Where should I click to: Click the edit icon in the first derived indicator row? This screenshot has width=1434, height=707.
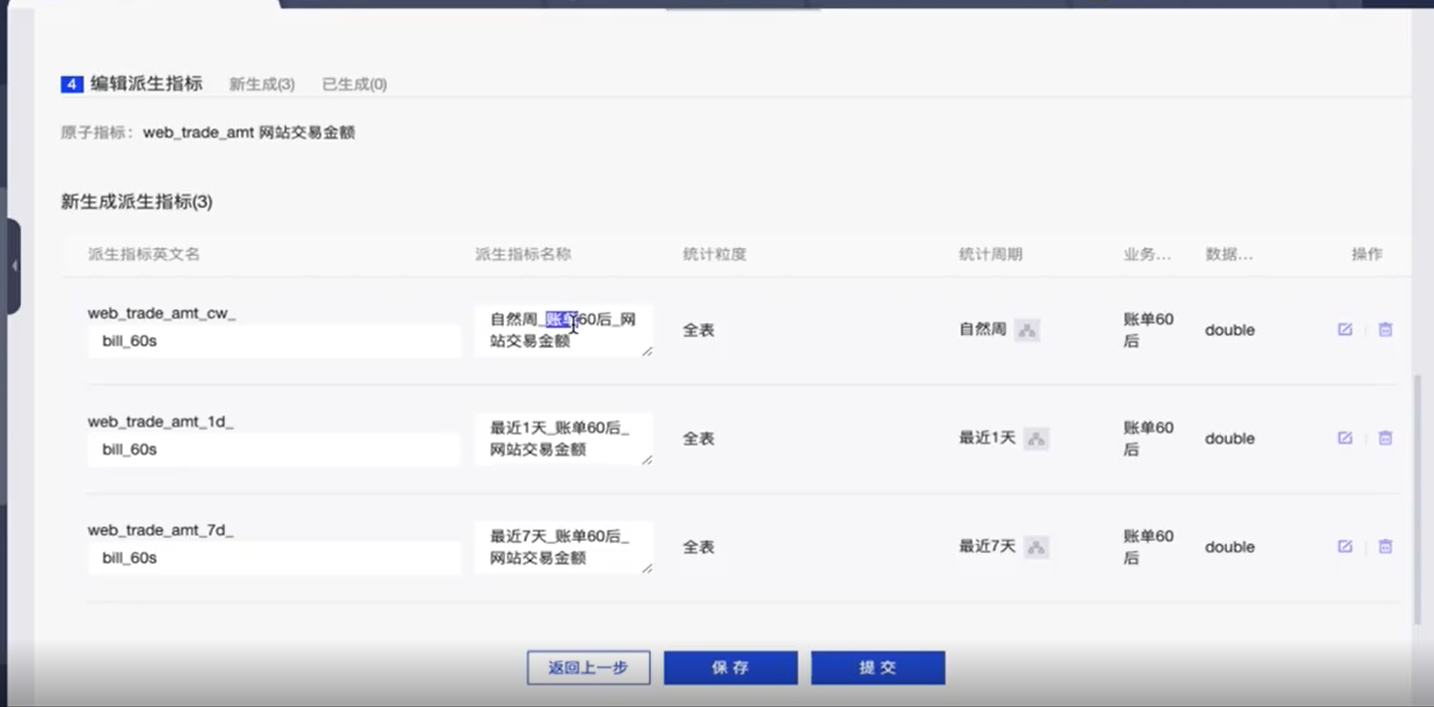tap(1344, 328)
